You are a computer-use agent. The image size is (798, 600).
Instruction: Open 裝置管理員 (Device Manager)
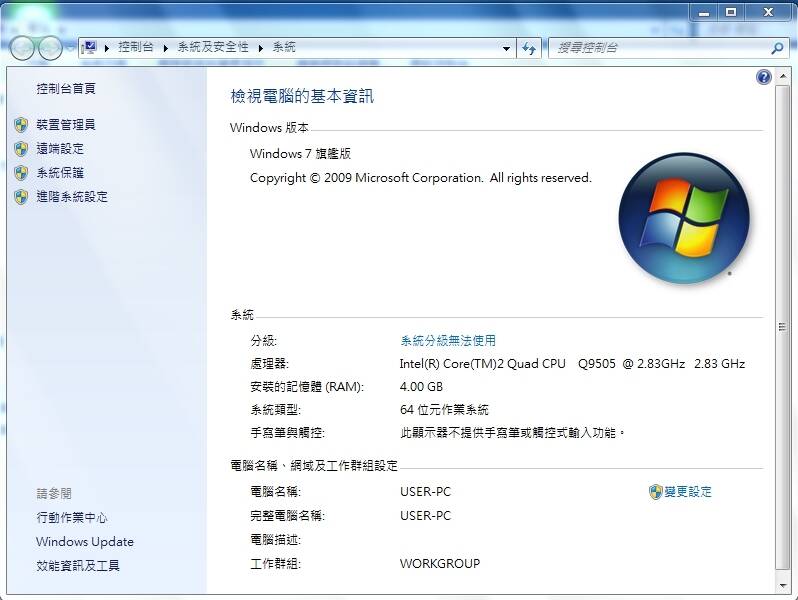pyautogui.click(x=66, y=125)
